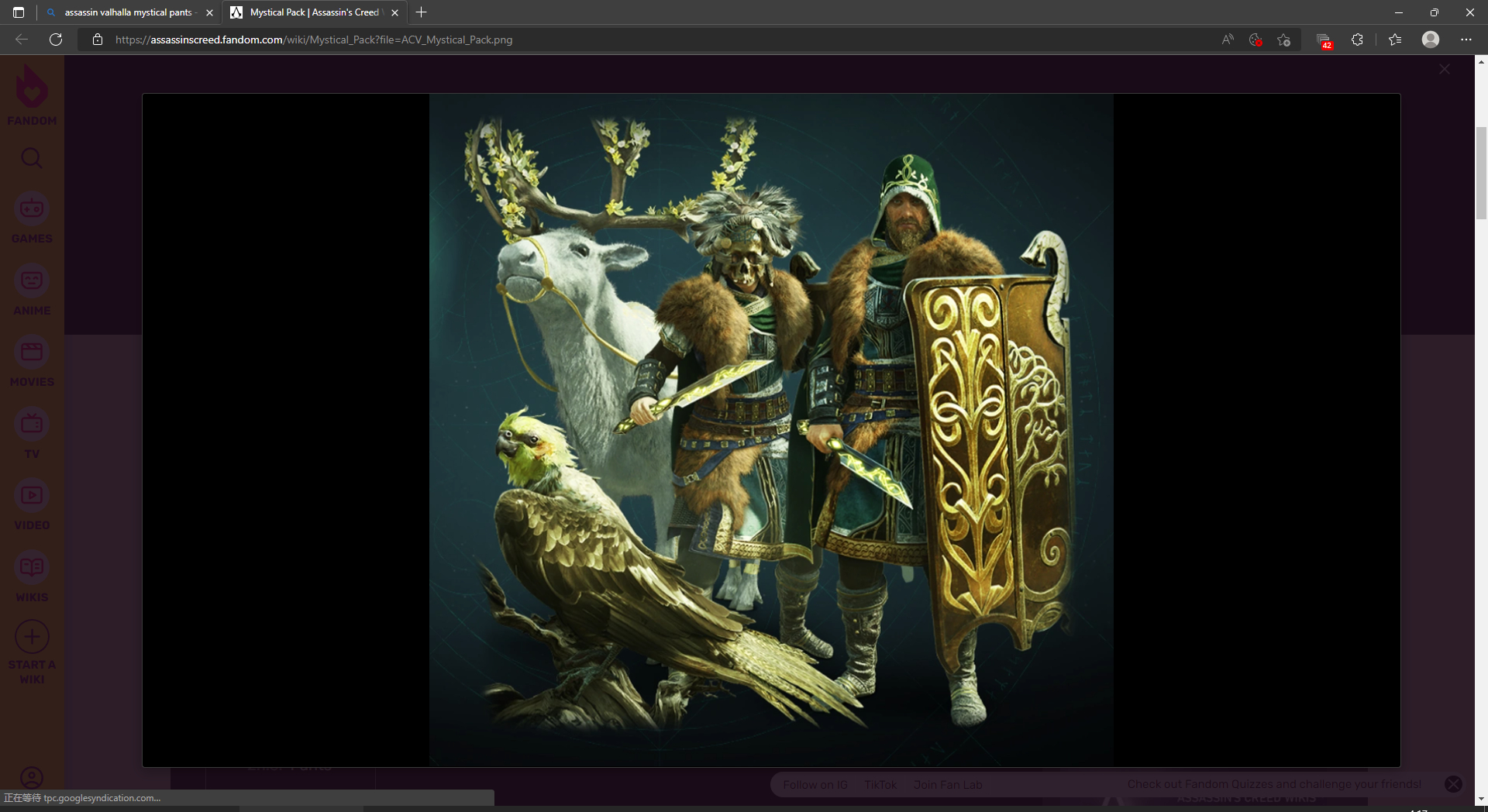
Task: Open the Fandom home logo
Action: click(32, 95)
